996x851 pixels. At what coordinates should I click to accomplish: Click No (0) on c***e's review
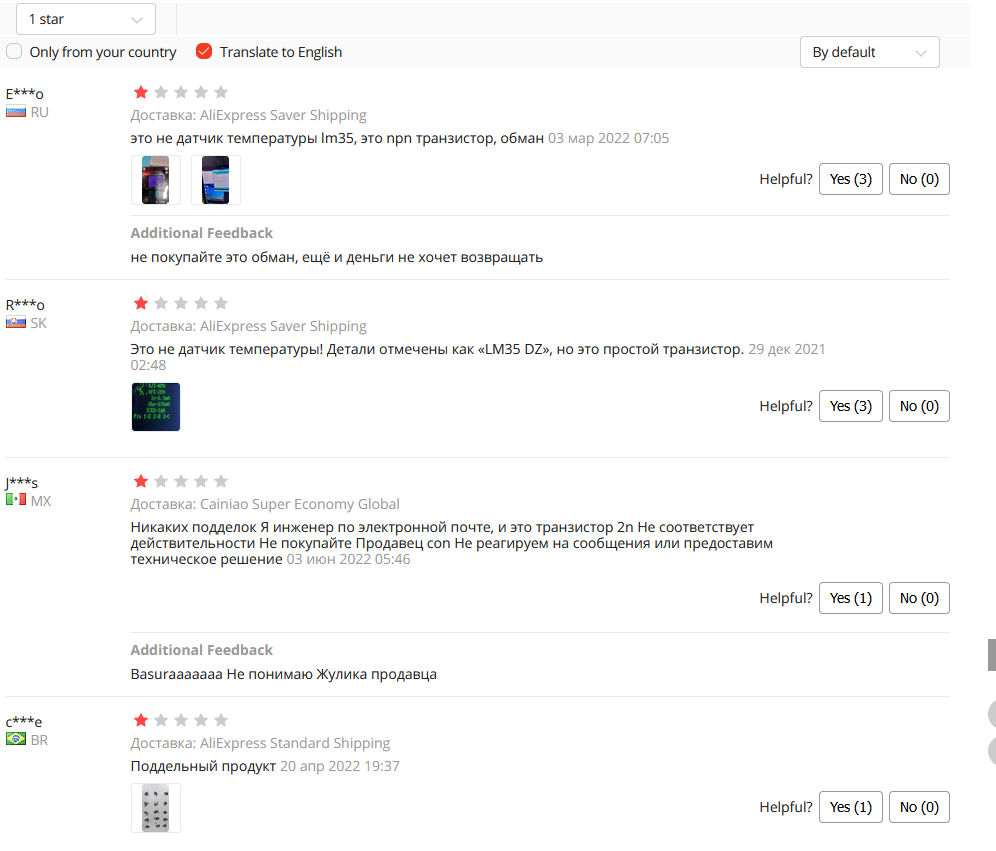(x=919, y=807)
